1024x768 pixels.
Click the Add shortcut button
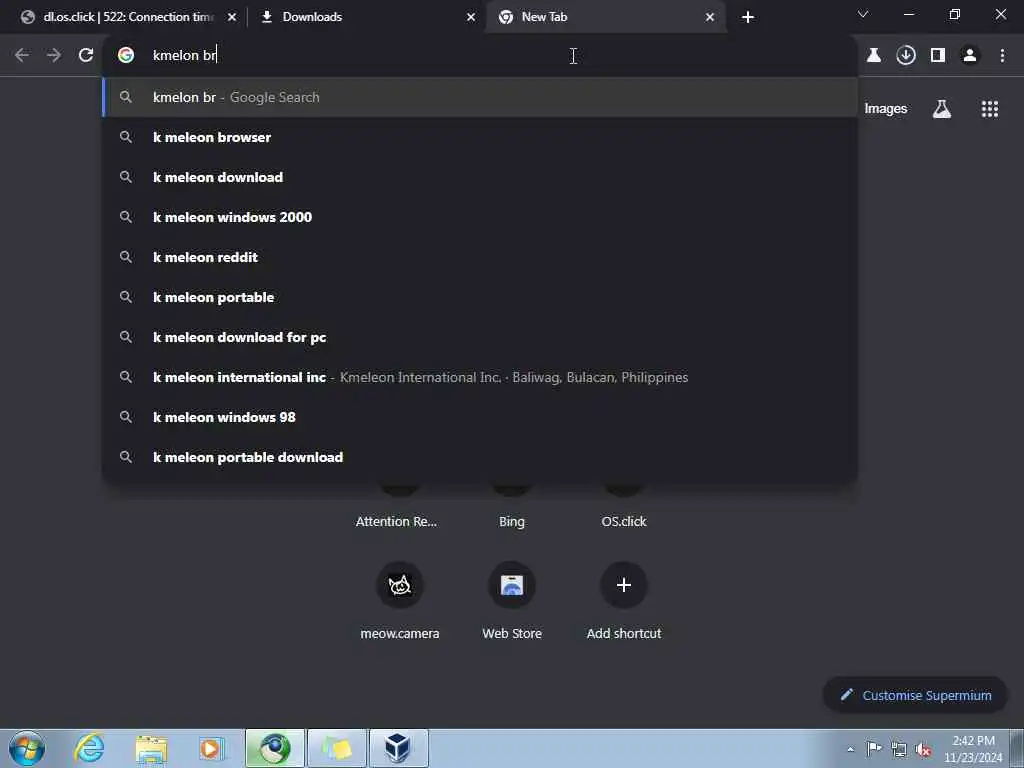point(624,600)
